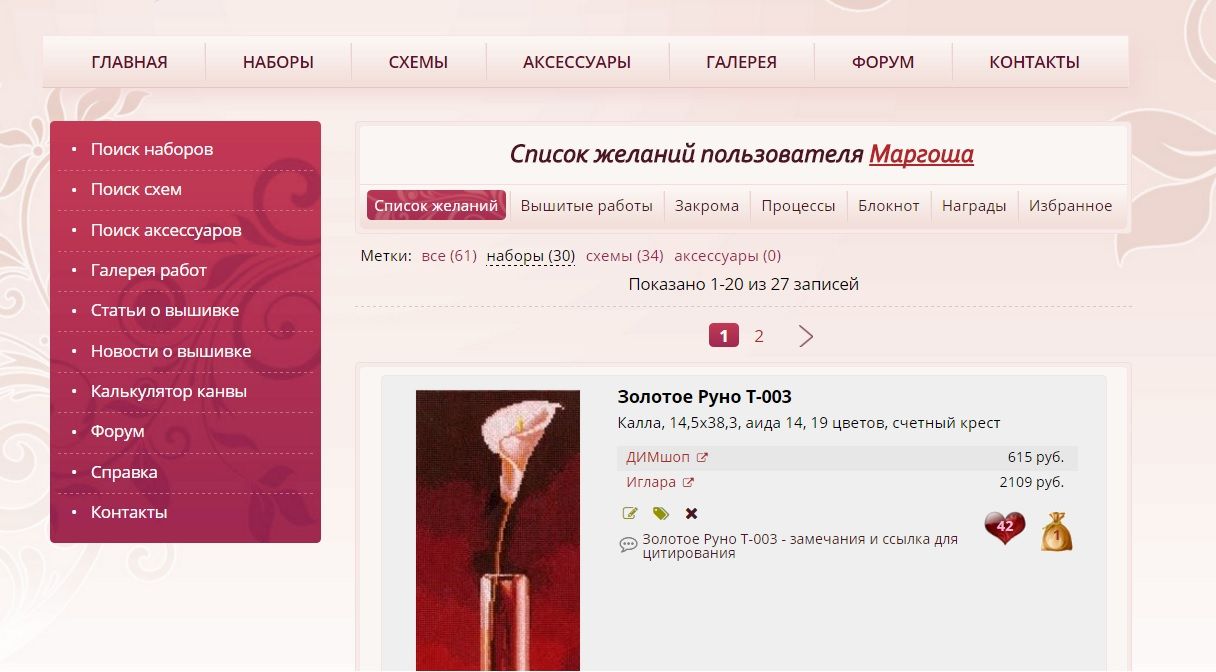Show все (61) items filter
This screenshot has height=672, width=1216.
449,256
